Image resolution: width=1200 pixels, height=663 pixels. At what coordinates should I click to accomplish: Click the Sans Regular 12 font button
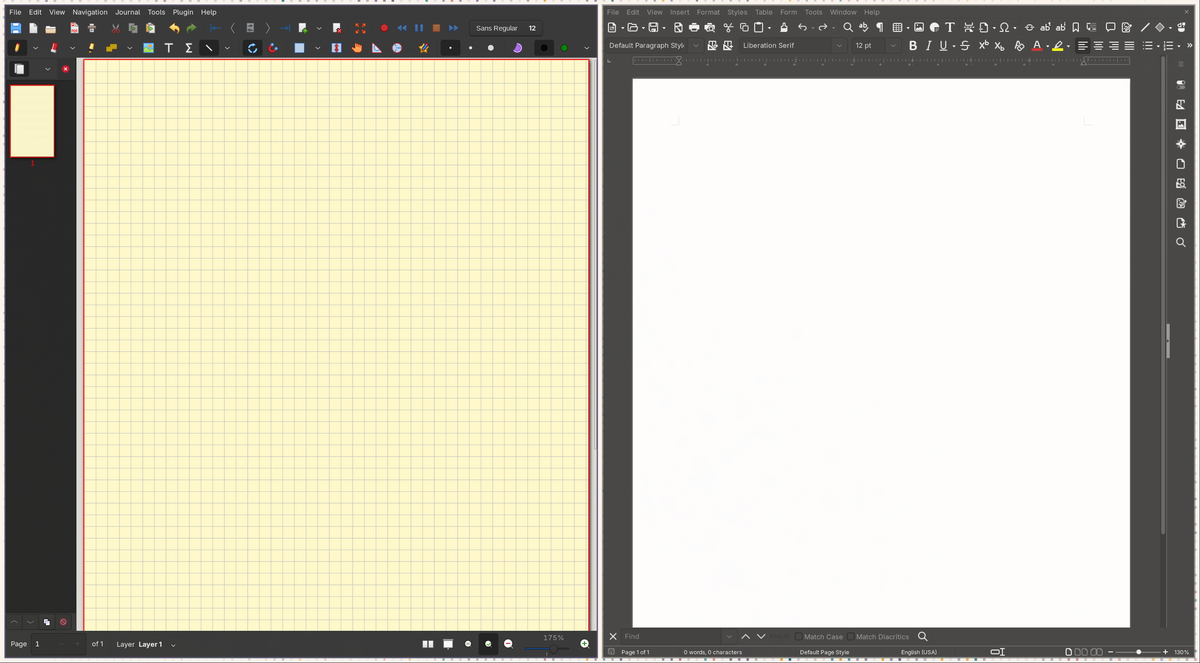click(x=506, y=28)
